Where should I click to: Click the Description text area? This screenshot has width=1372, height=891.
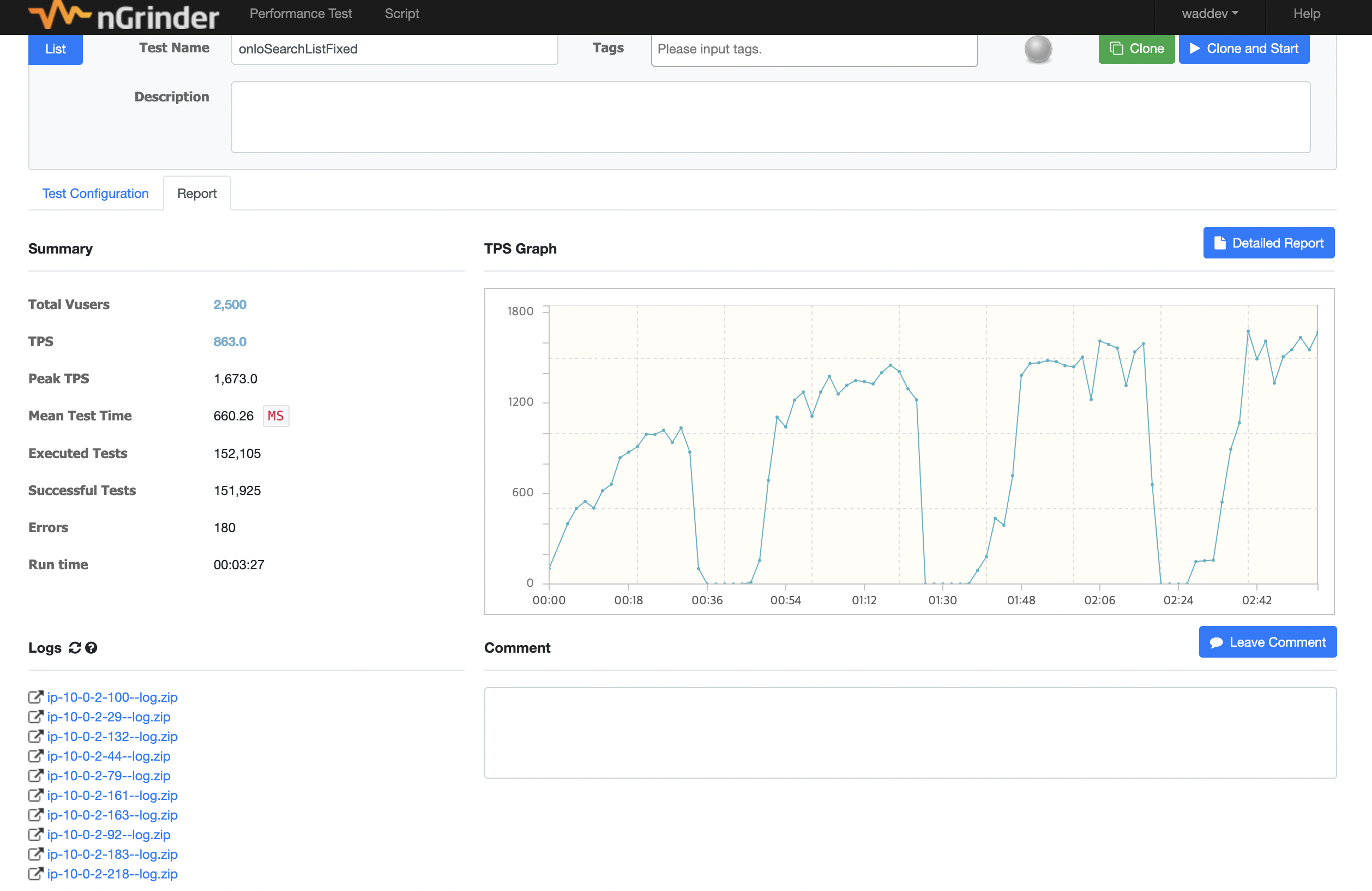(770, 117)
